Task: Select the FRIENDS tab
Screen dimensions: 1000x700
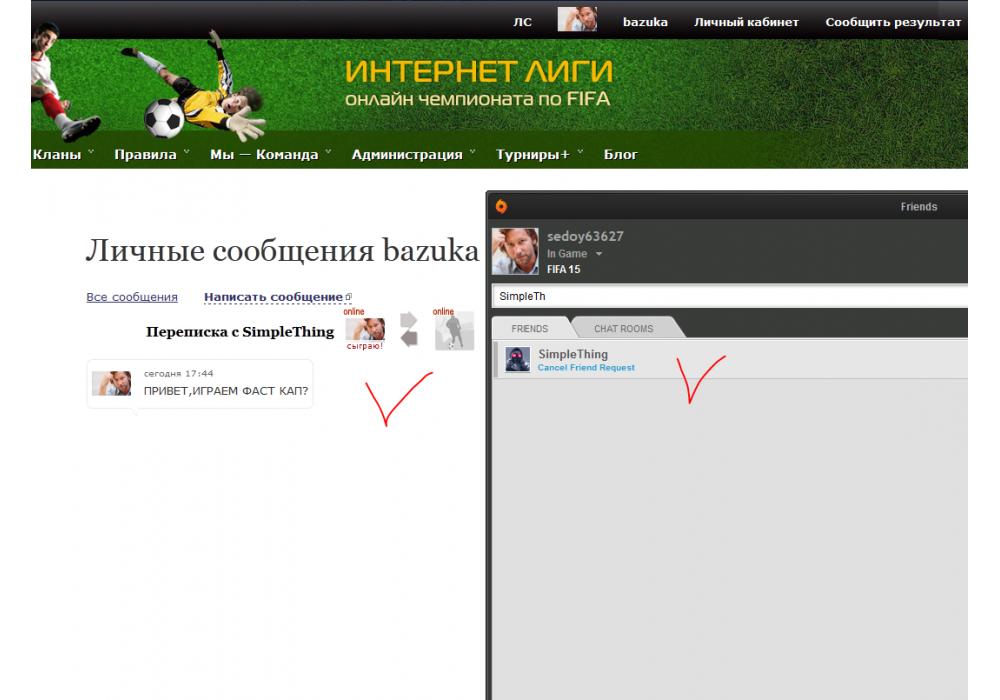Action: click(529, 328)
